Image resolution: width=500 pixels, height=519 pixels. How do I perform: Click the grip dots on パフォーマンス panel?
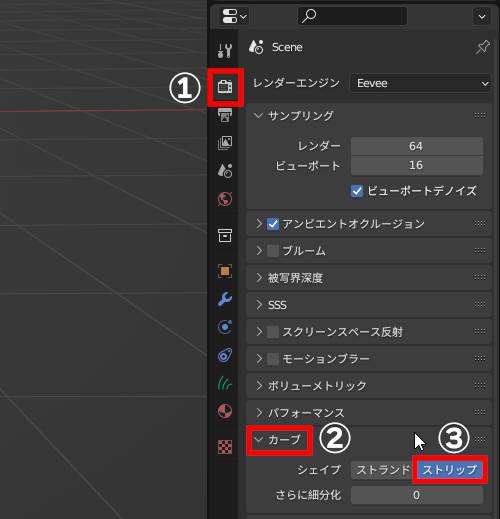(480, 412)
